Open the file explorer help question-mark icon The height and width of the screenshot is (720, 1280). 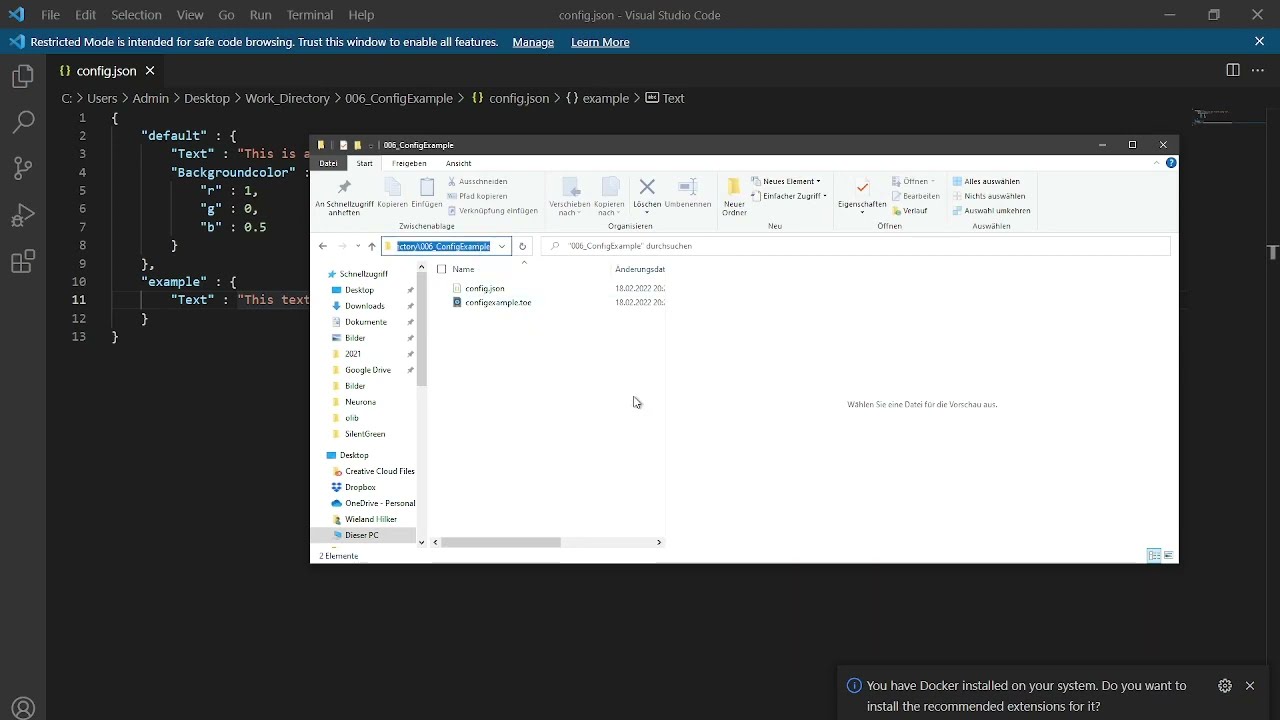tap(1171, 163)
